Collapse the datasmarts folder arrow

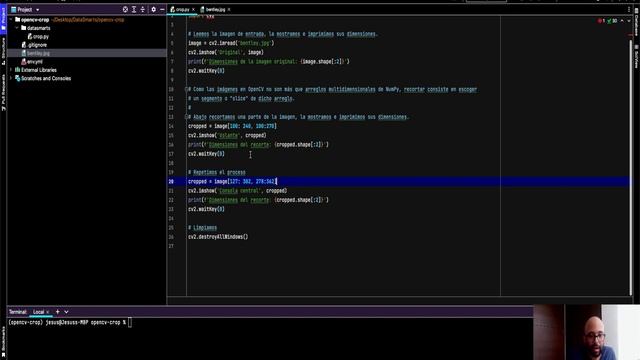tap(17, 28)
